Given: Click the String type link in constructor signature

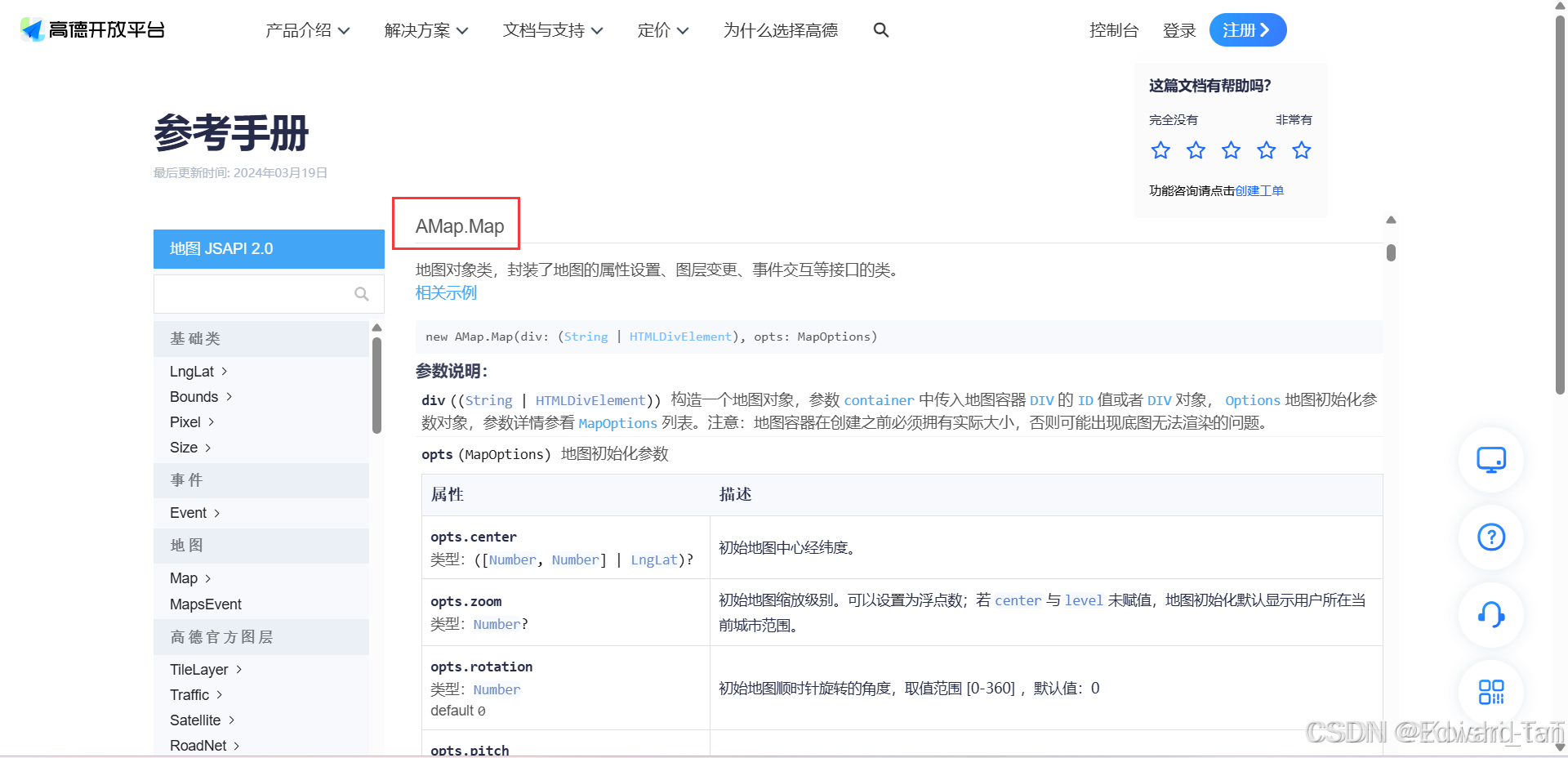Looking at the screenshot, I should (586, 337).
